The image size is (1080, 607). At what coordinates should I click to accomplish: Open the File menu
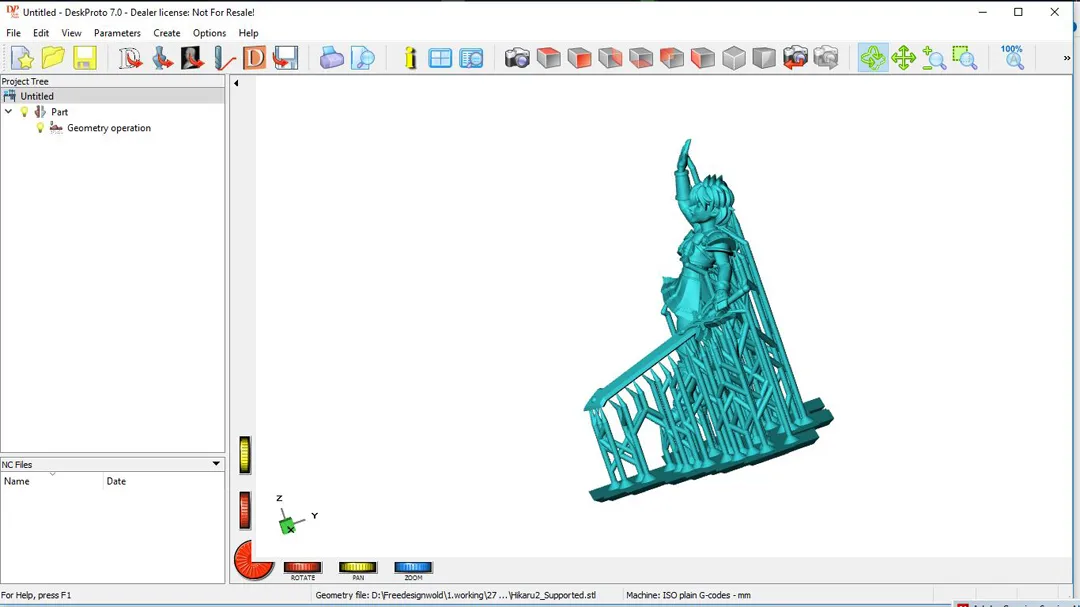click(13, 33)
